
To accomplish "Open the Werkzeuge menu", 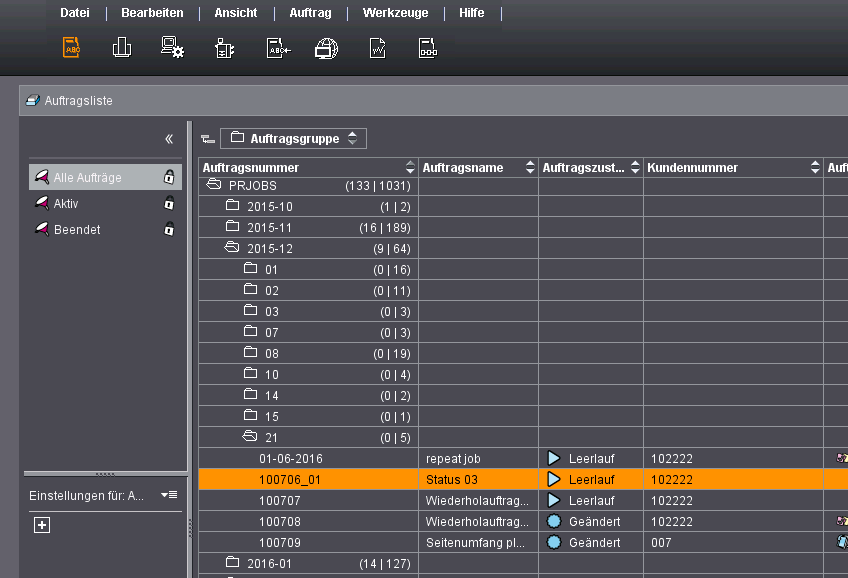I will (x=395, y=13).
